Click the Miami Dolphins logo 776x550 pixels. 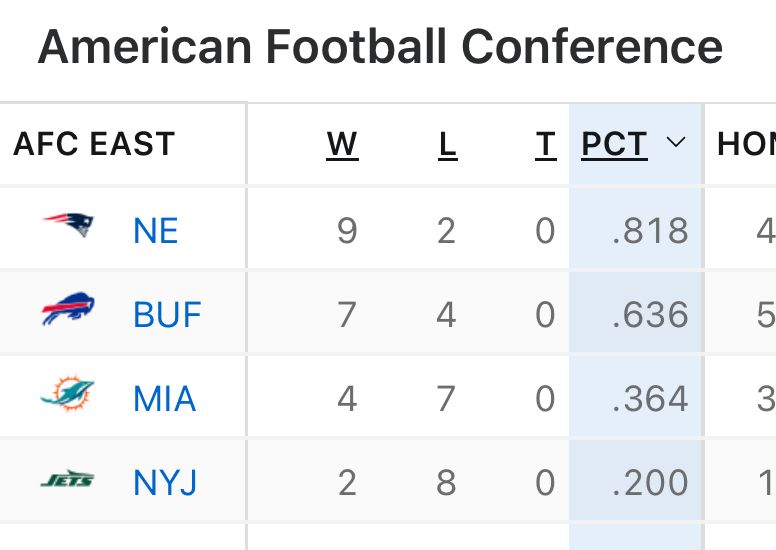pyautogui.click(x=68, y=395)
